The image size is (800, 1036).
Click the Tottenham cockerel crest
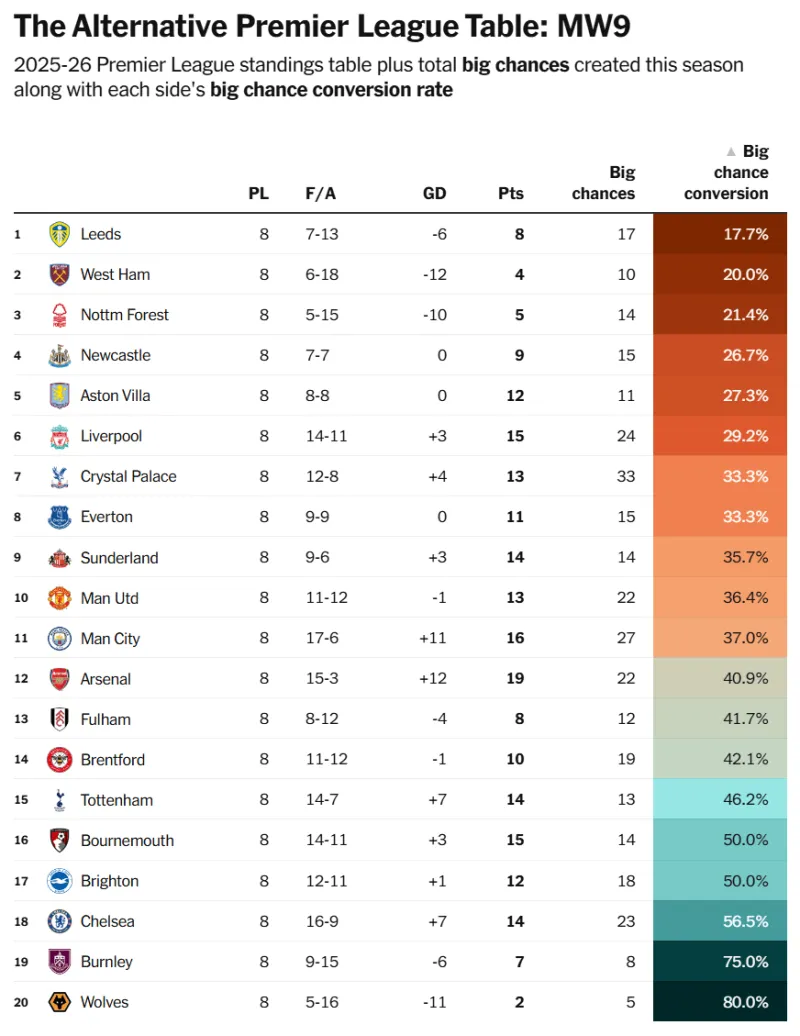point(60,801)
